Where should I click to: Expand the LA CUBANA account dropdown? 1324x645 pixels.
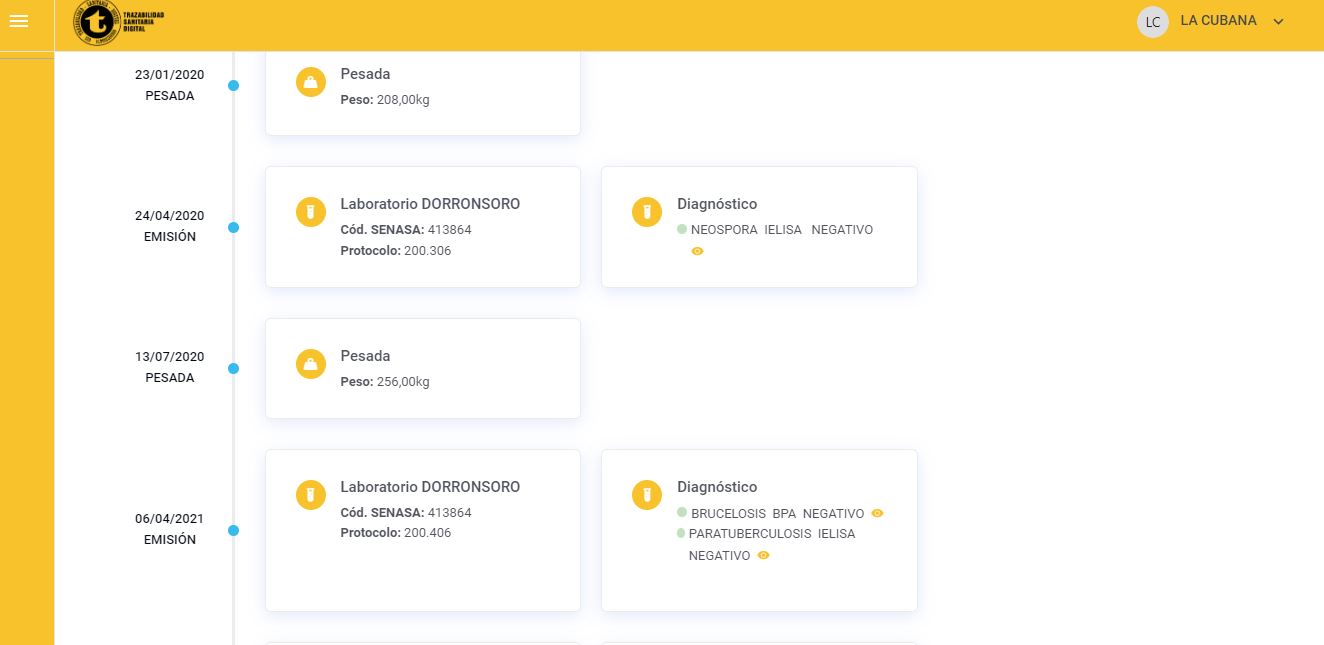click(1278, 22)
